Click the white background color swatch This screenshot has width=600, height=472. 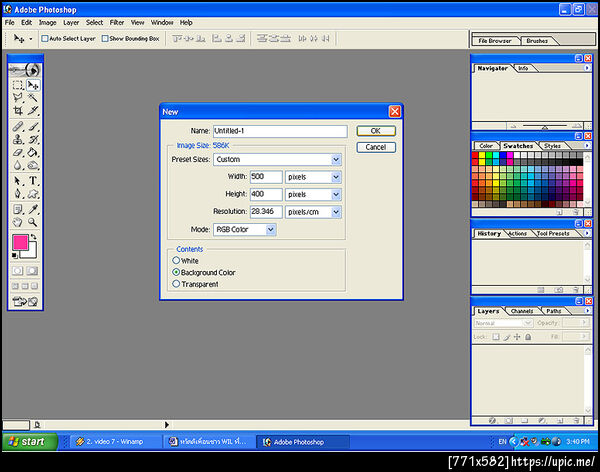(31, 252)
